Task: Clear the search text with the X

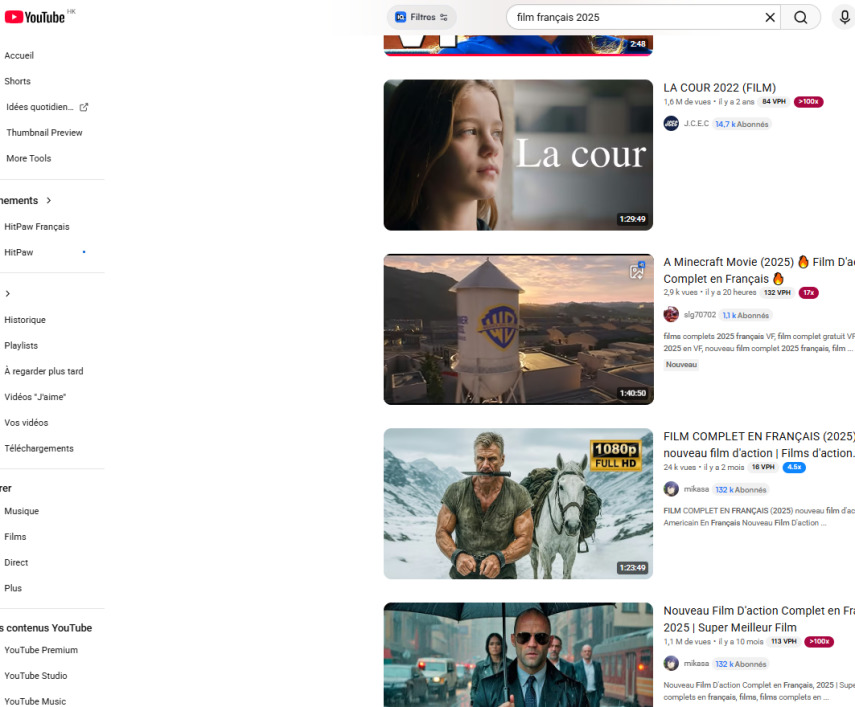Action: point(770,17)
